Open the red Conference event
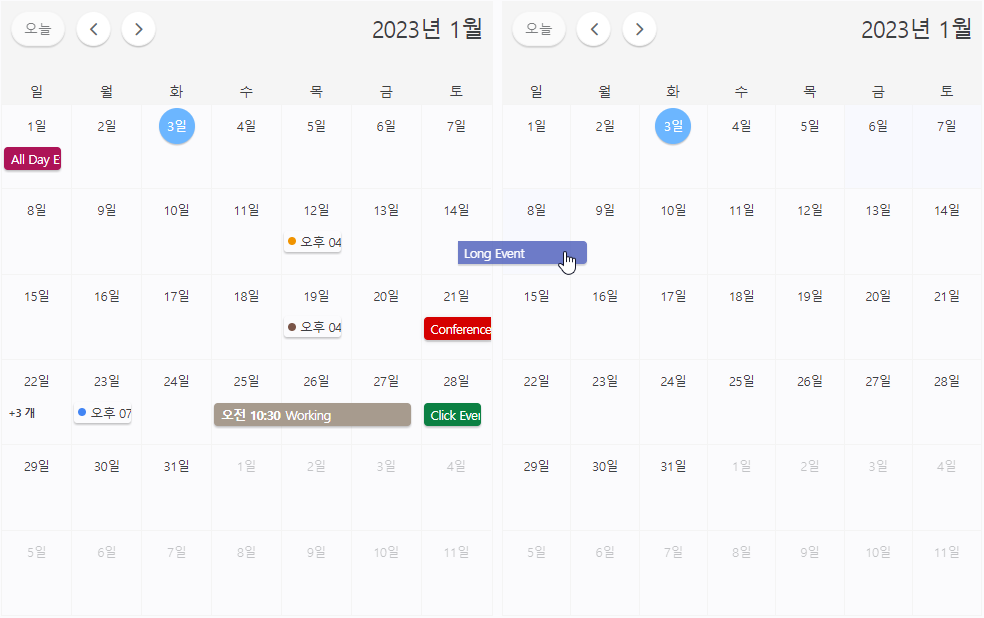This screenshot has width=984, height=618. point(457,329)
